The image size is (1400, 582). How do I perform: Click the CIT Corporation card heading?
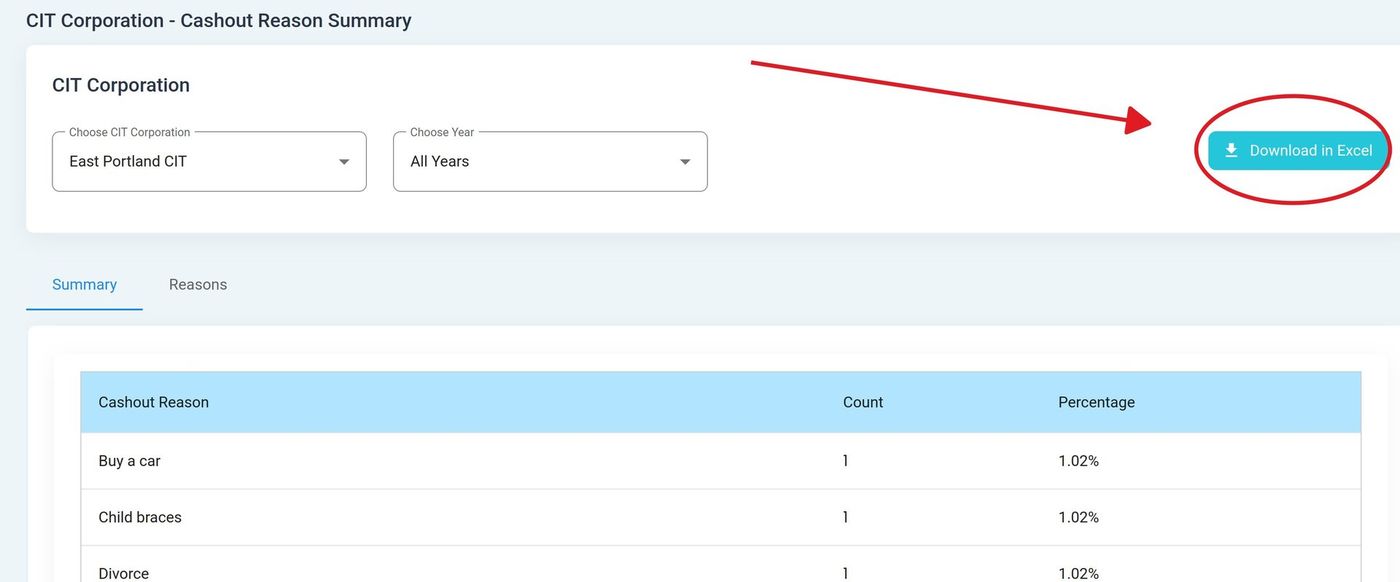(x=120, y=85)
